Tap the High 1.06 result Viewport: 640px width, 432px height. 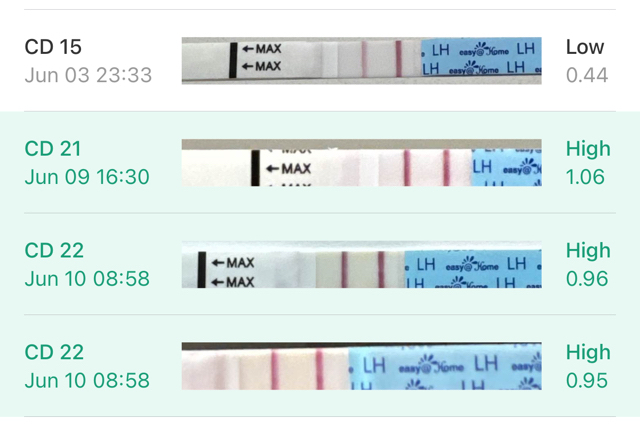[588, 163]
